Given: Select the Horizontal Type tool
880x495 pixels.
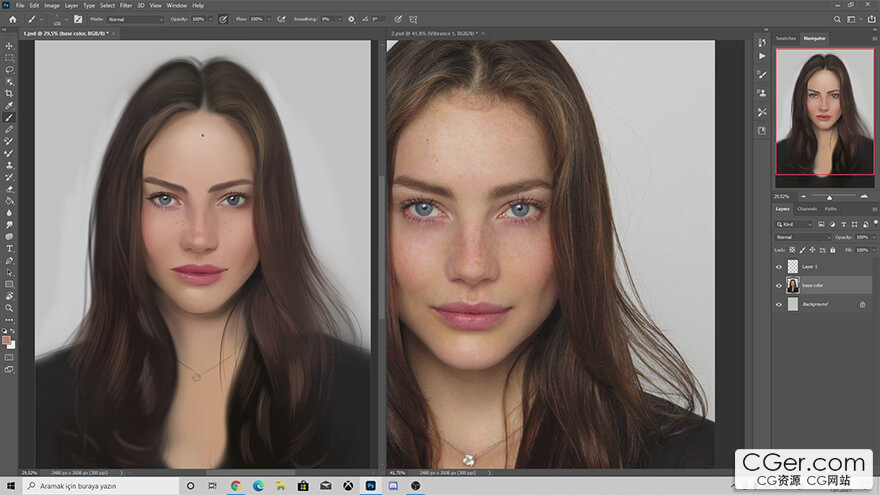Looking at the screenshot, I should [9, 248].
